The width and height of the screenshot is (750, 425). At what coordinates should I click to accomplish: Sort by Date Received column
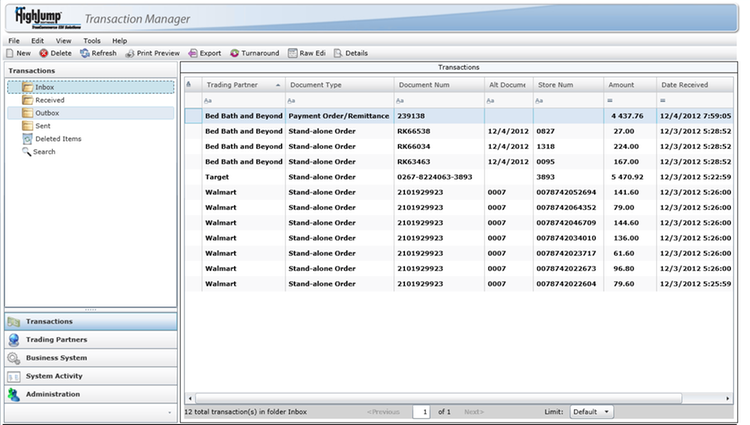[x=695, y=85]
